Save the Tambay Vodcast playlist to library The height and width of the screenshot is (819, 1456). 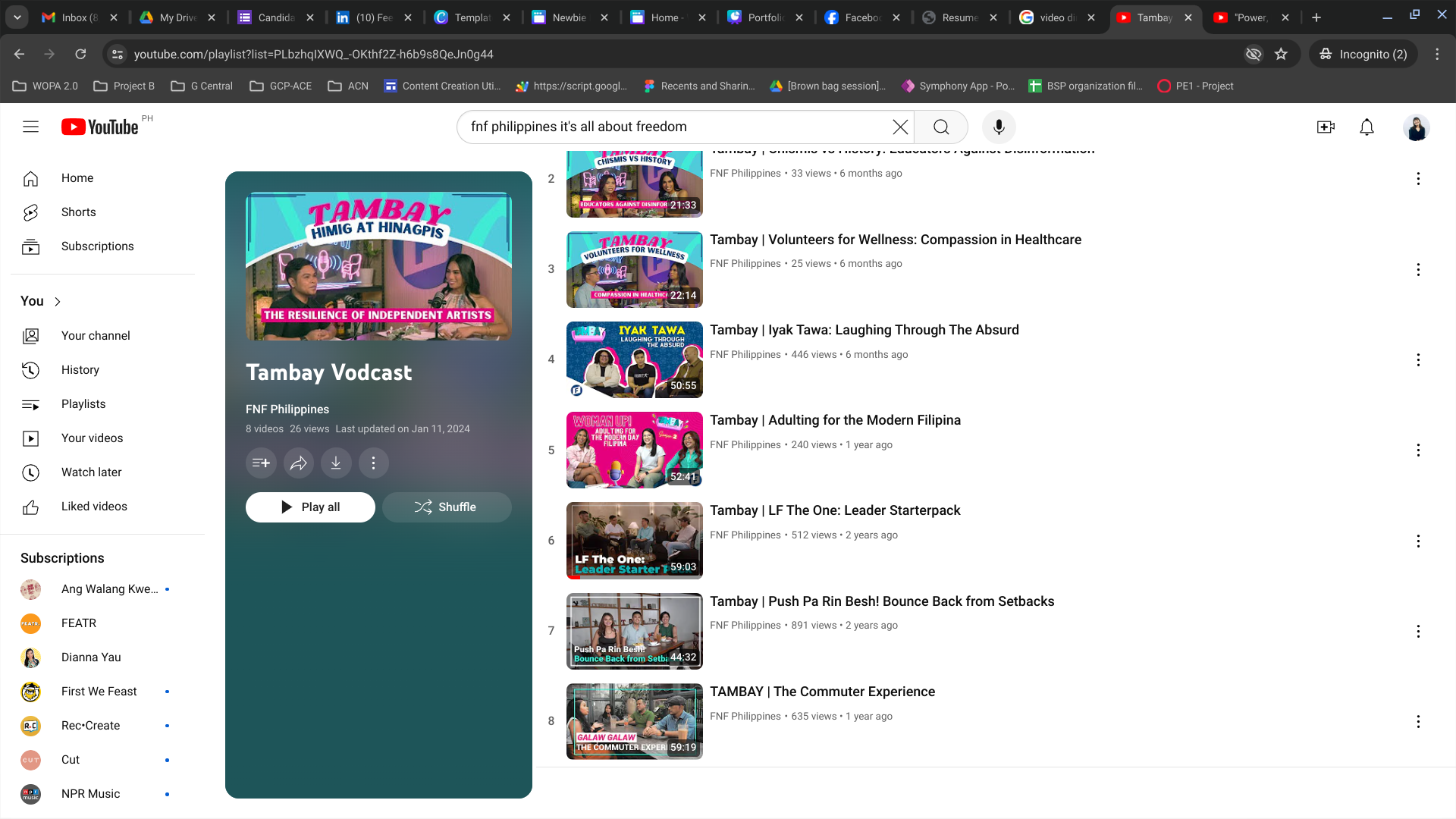pyautogui.click(x=261, y=463)
